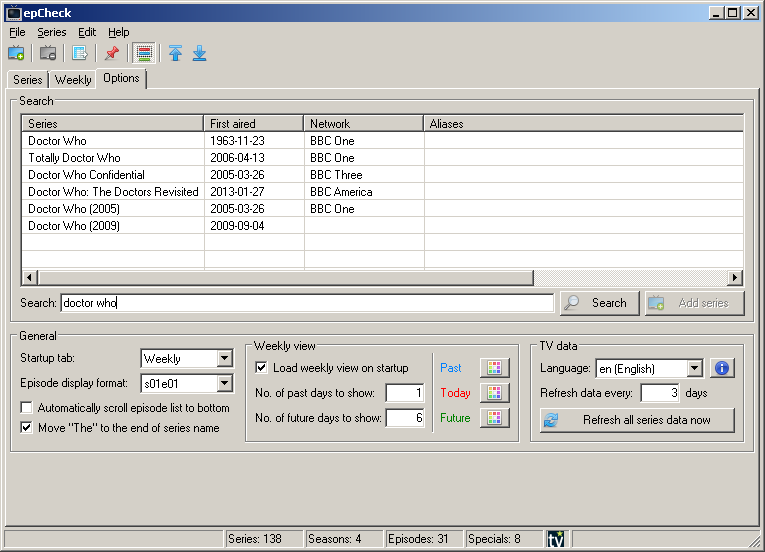Switch to the Weekly tab
Image resolution: width=765 pixels, height=552 pixels.
point(73,80)
